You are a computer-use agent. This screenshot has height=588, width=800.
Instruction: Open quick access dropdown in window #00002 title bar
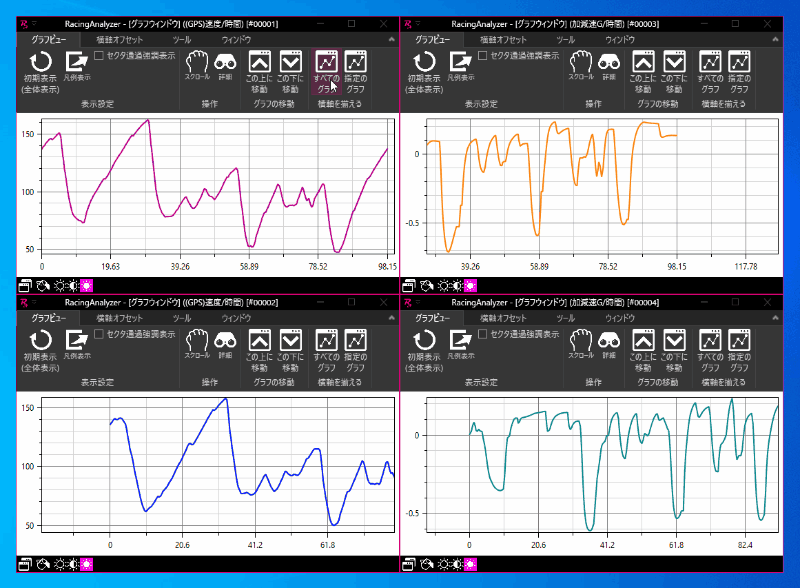(x=32, y=302)
